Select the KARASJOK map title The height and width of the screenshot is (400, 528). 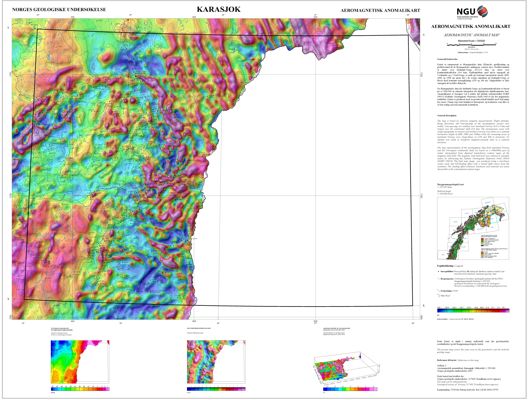pyautogui.click(x=219, y=9)
